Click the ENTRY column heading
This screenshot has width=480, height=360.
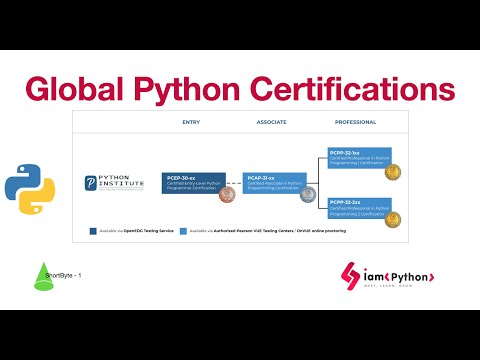(x=191, y=122)
